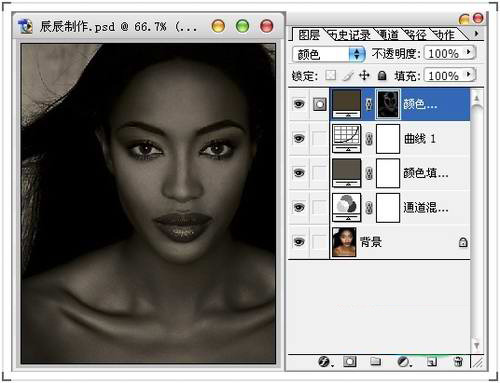Open the 颜色 blend mode dropdown
The width and height of the screenshot is (500, 383).
[x=329, y=54]
